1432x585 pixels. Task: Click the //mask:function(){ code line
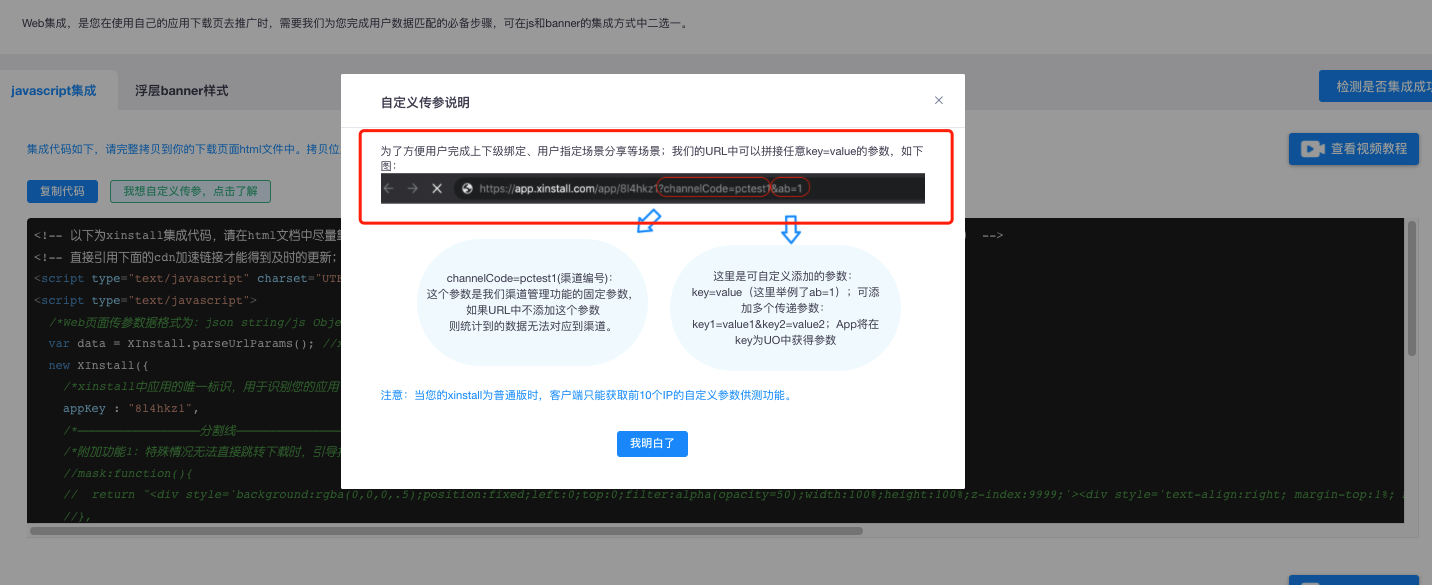tap(126, 473)
